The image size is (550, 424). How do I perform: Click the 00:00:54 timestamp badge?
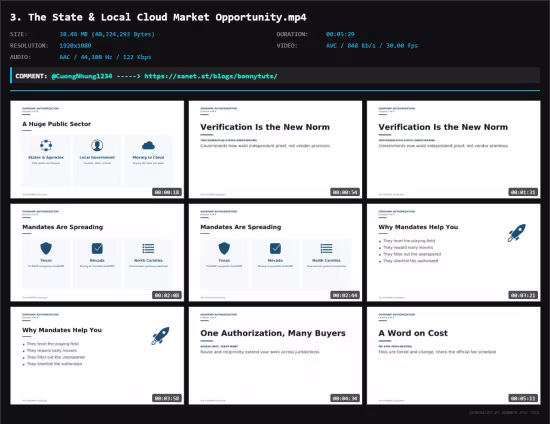tap(345, 192)
